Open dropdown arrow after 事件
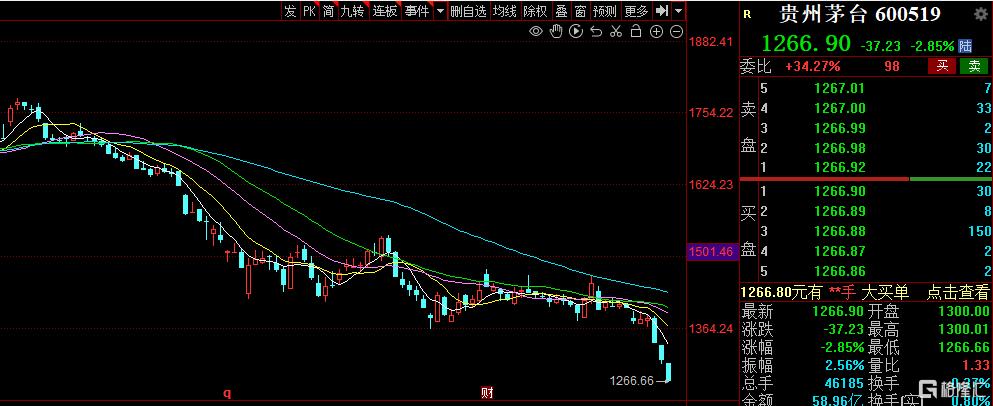Screen dimensions: 993x406 coord(440,11)
